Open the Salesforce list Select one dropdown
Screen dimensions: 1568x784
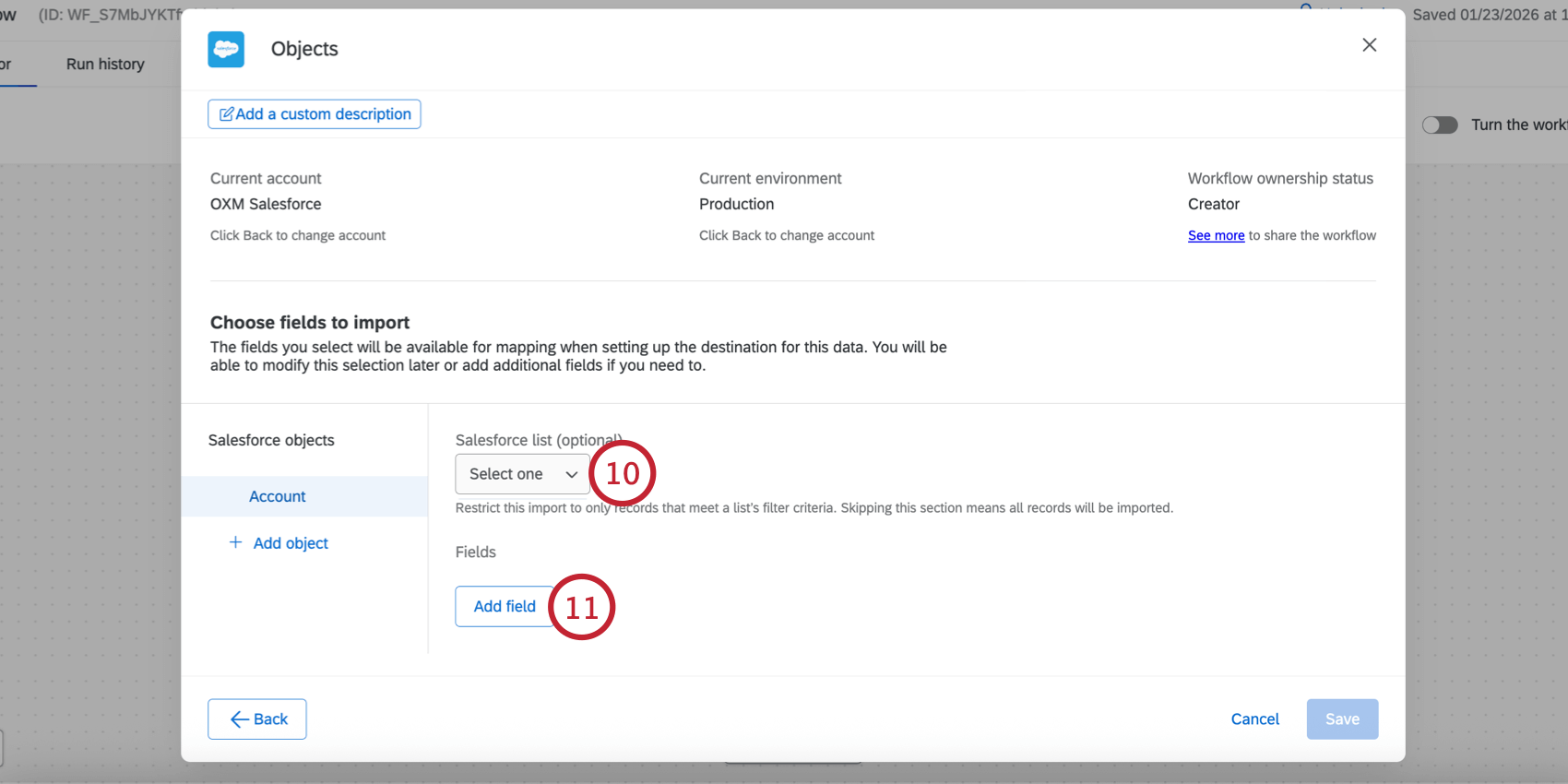[x=522, y=474]
